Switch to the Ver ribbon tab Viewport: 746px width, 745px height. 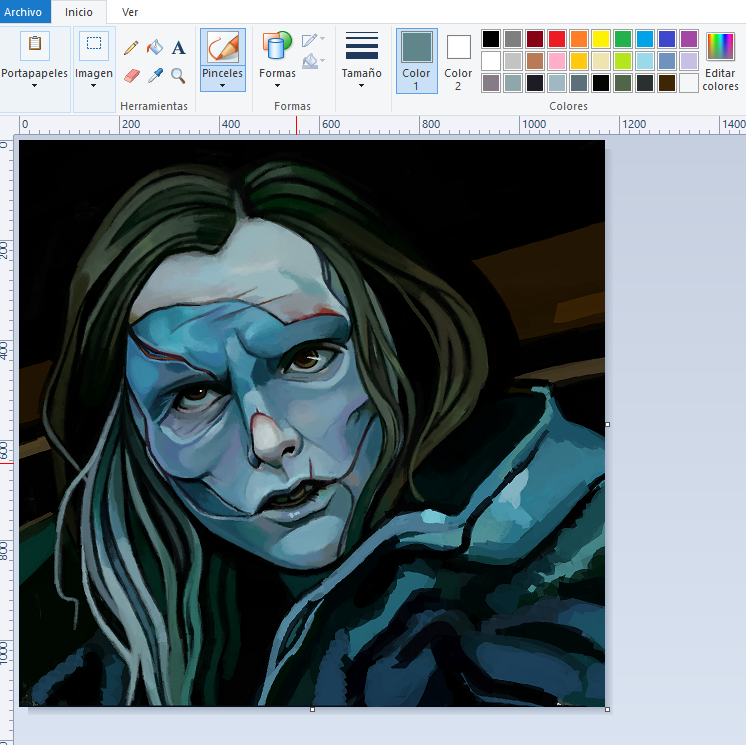point(129,12)
